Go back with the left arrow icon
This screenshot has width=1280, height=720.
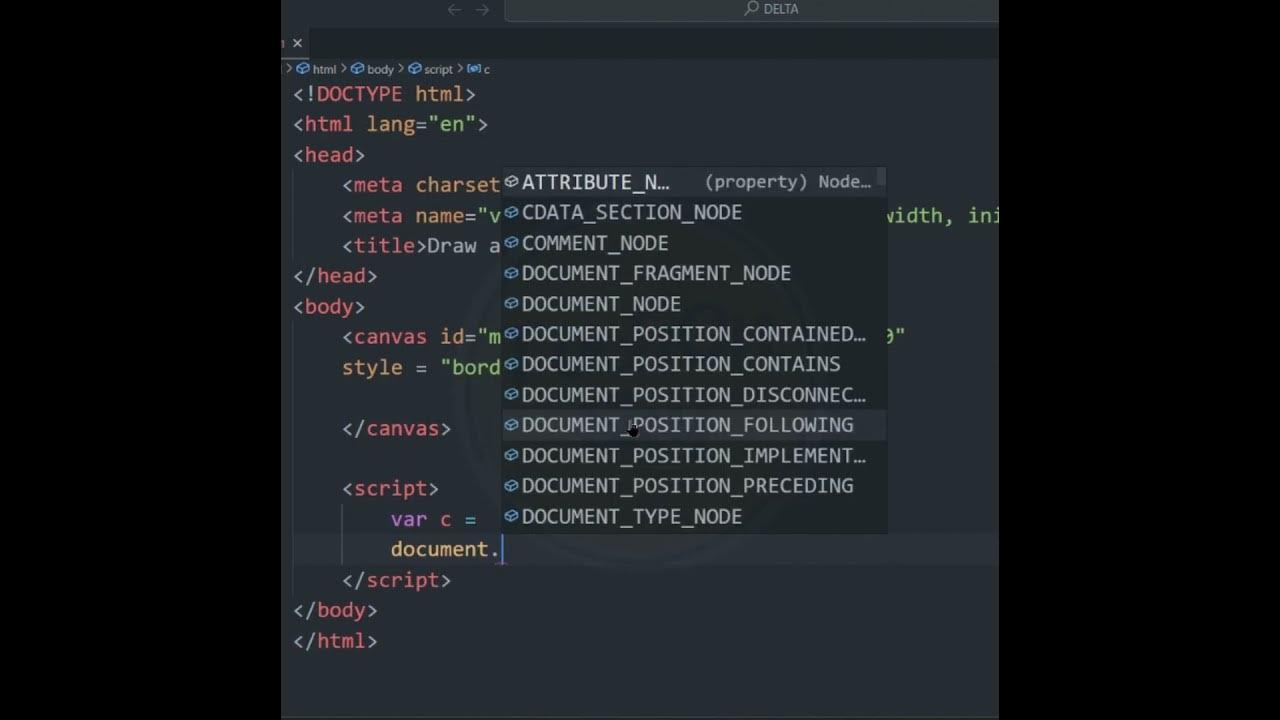(454, 9)
